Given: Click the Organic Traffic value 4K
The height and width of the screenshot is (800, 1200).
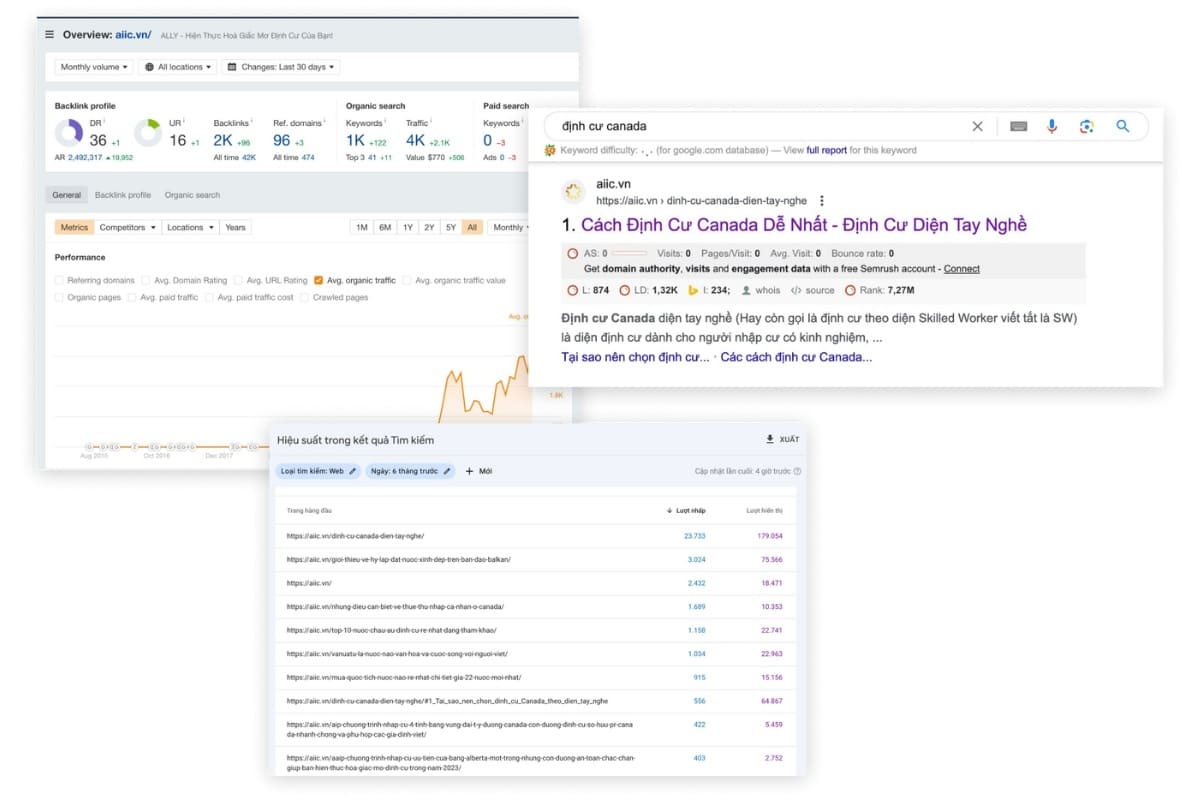Looking at the screenshot, I should coord(416,141).
